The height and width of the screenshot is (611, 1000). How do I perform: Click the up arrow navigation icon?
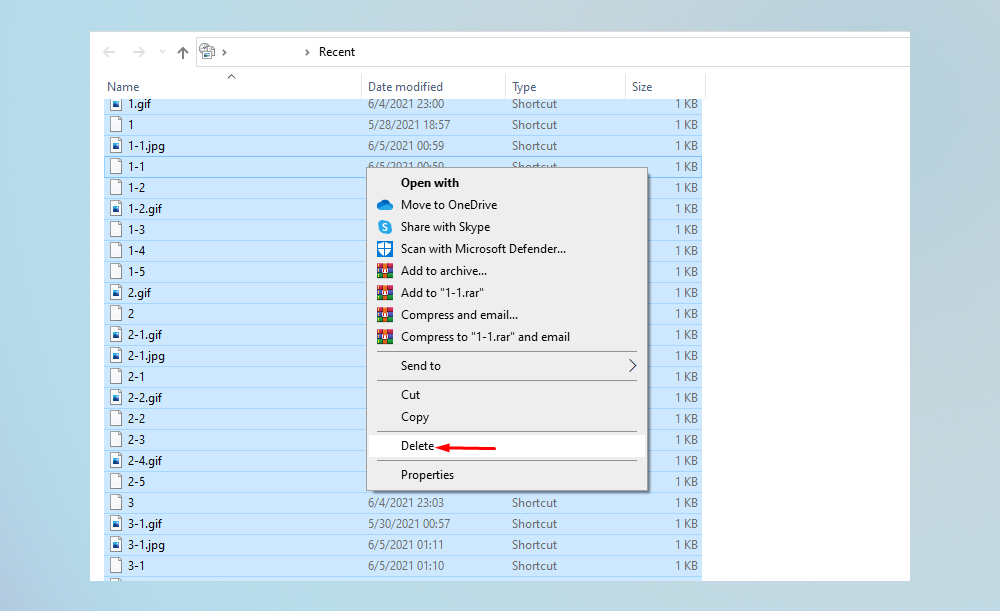point(182,53)
